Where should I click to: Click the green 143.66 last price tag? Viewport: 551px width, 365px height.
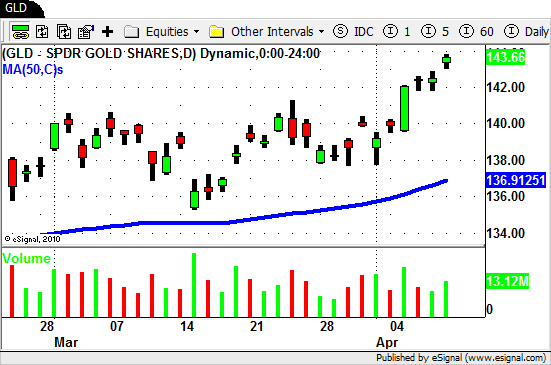pos(505,57)
